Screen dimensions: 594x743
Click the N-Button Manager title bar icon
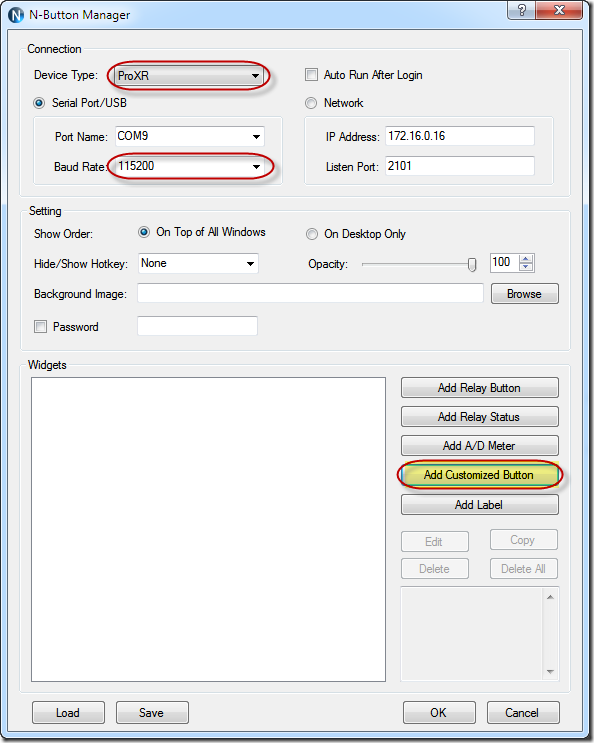(16, 15)
